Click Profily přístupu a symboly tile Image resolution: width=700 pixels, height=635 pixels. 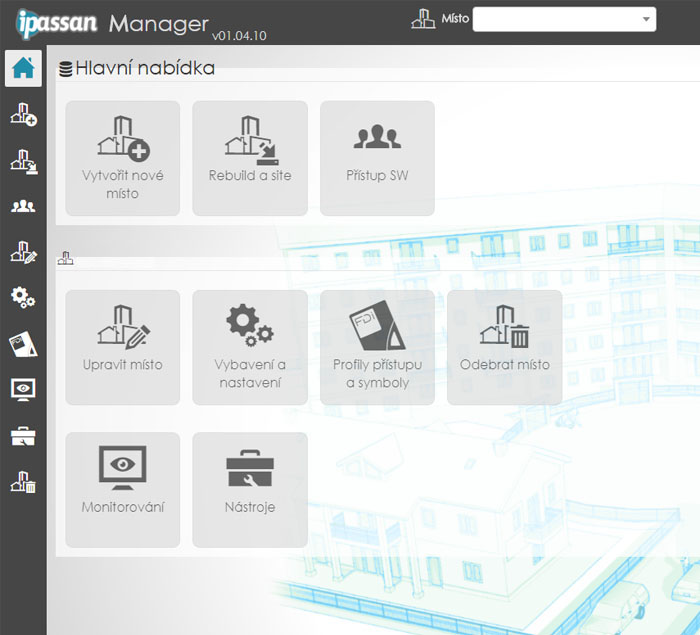(377, 347)
